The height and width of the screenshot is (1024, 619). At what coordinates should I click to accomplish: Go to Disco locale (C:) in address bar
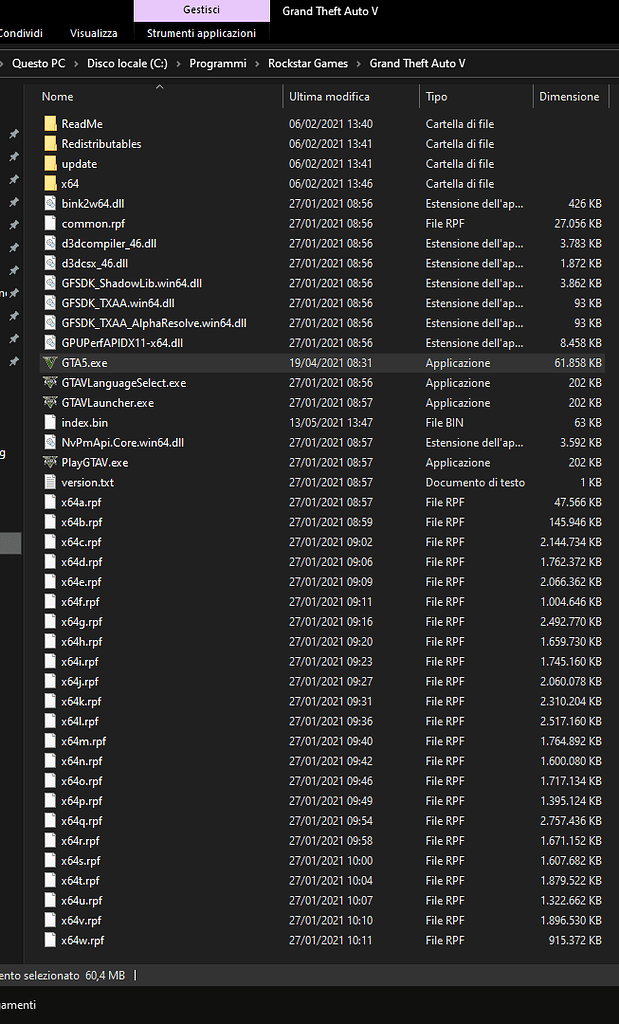[x=127, y=63]
